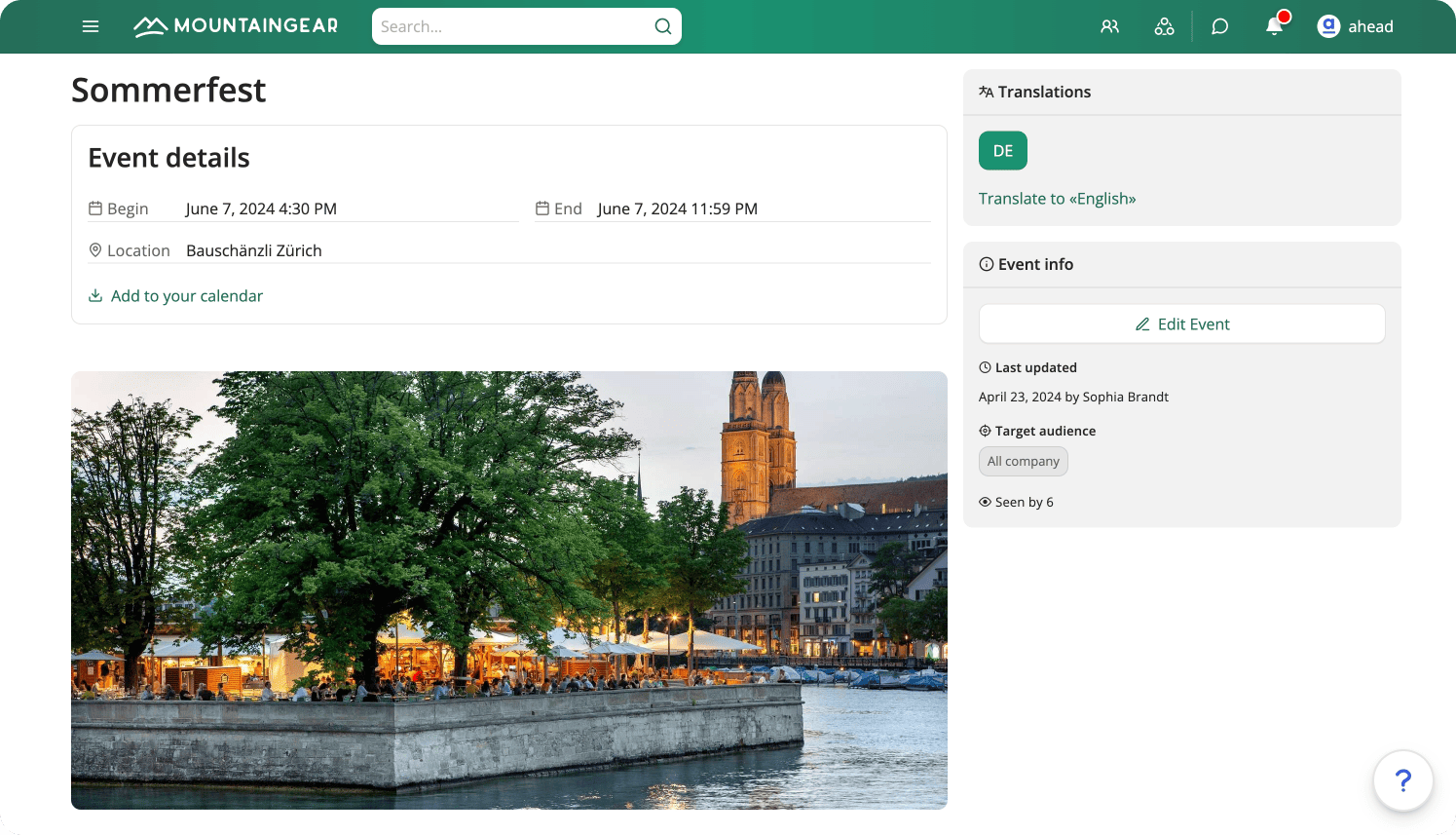This screenshot has height=835, width=1456.
Task: Select the DE language badge
Action: [x=1003, y=150]
